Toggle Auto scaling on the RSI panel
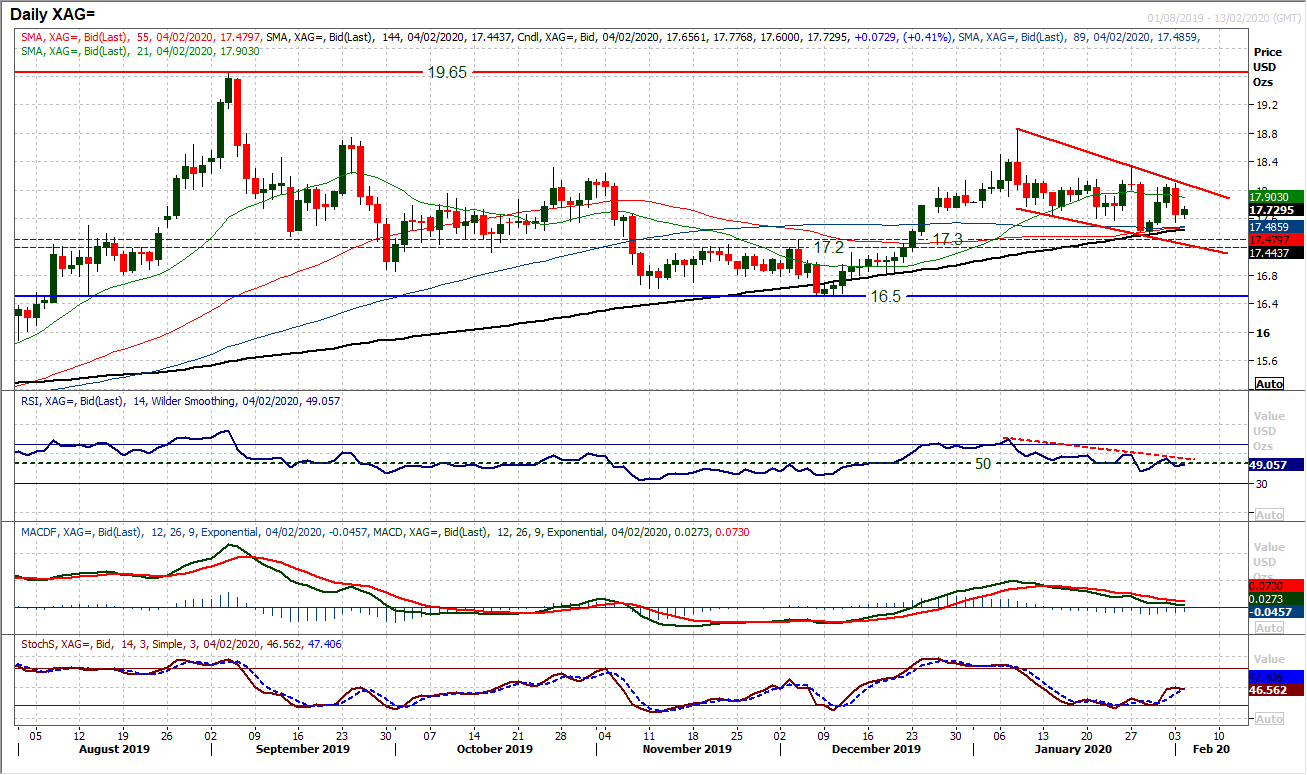The height and width of the screenshot is (775, 1307). click(1268, 514)
